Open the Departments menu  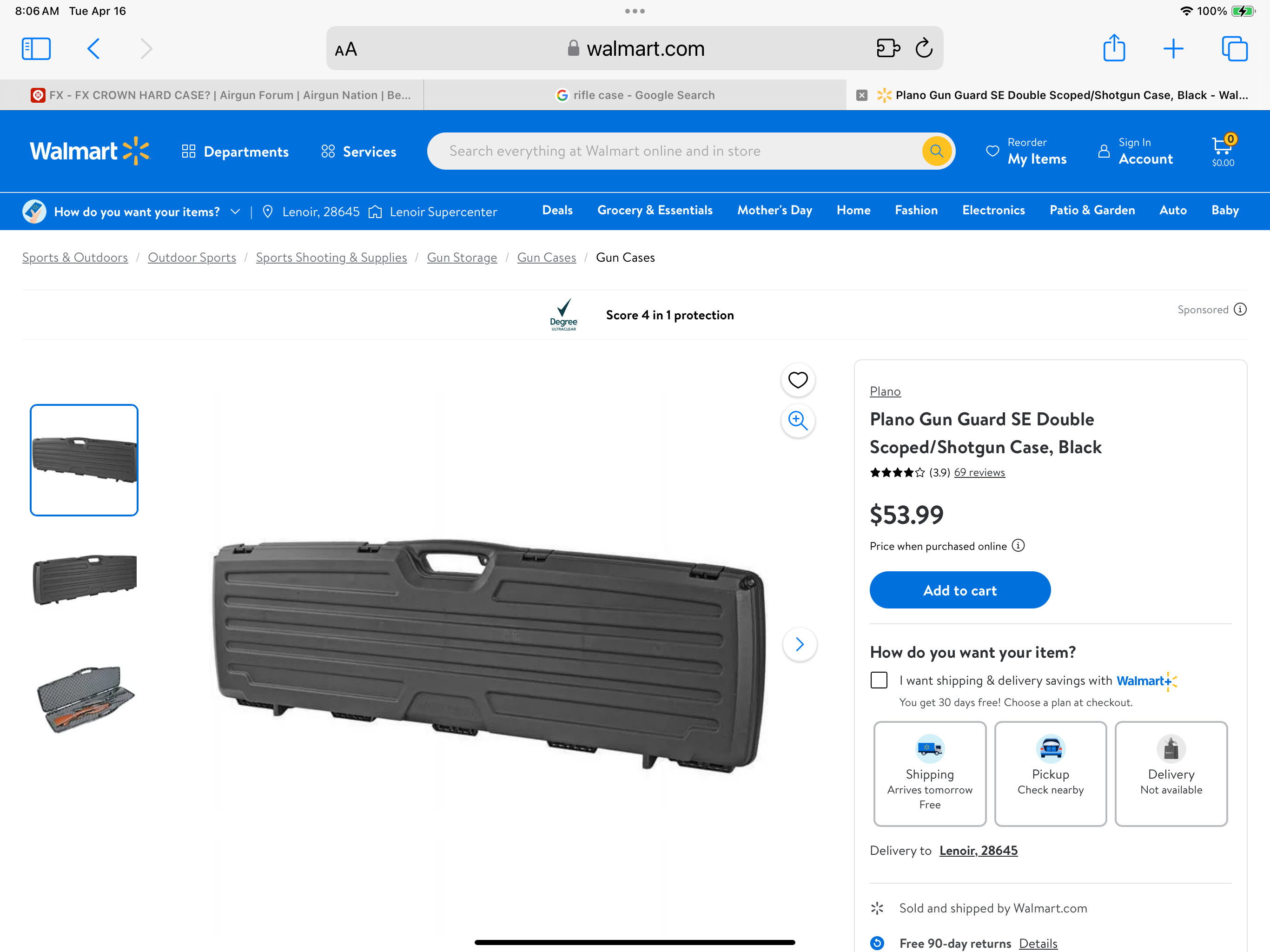235,152
